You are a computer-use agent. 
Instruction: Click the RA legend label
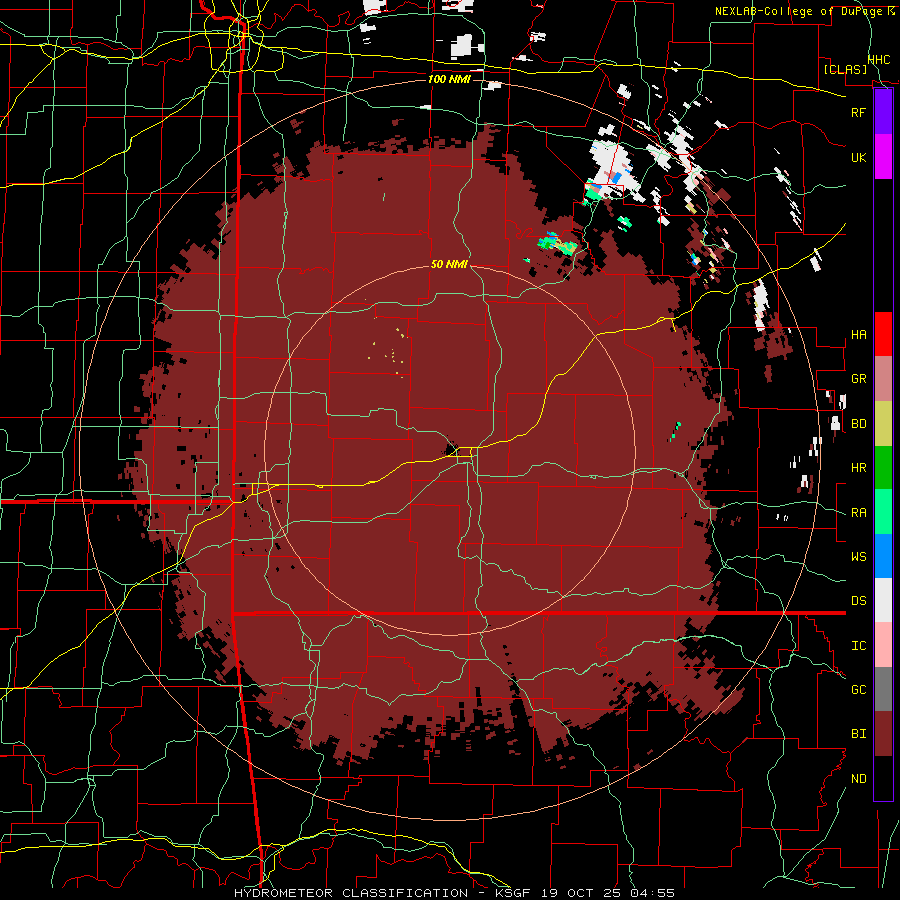pos(858,513)
